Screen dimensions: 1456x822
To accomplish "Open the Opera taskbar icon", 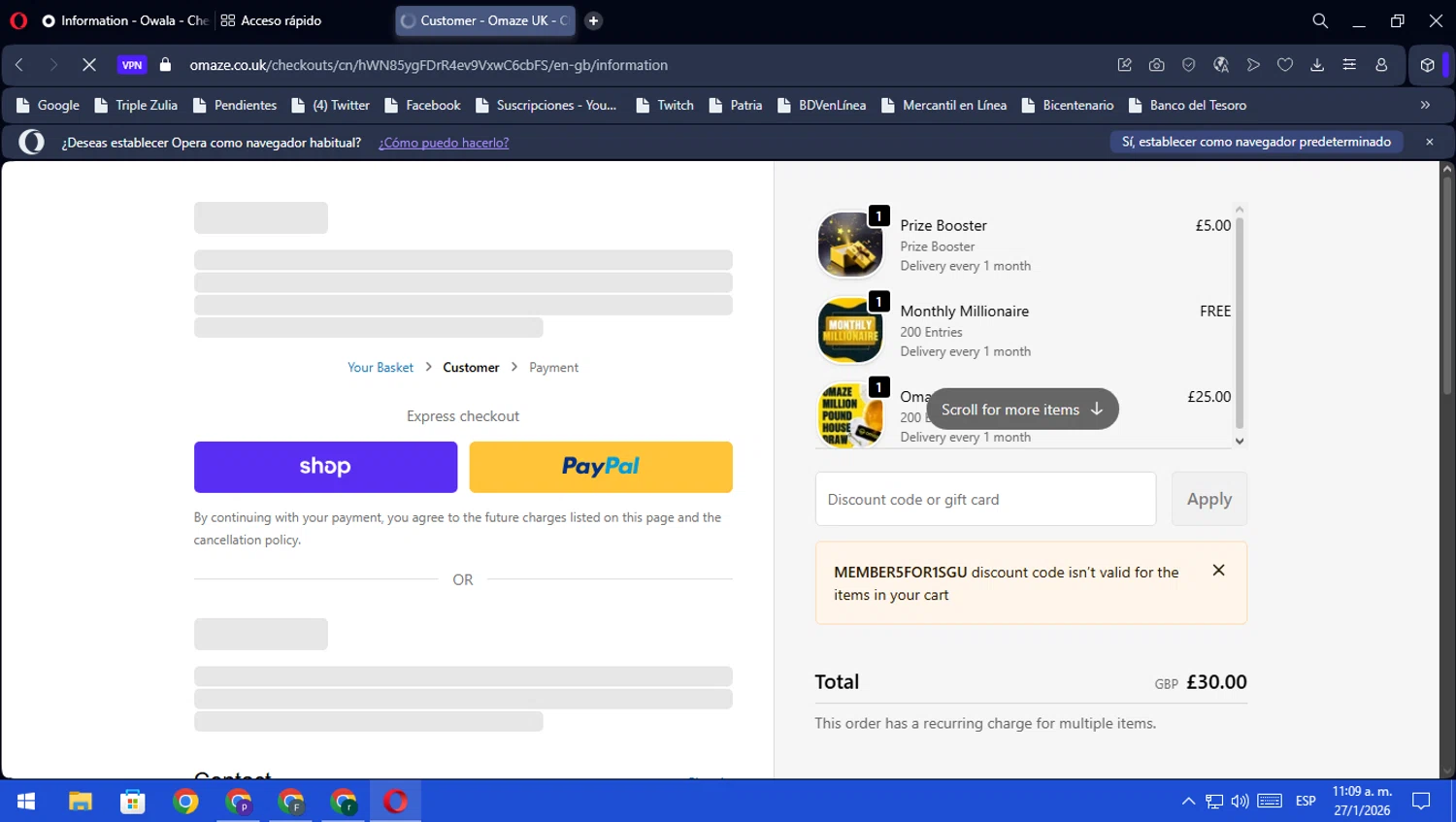I will tap(395, 801).
